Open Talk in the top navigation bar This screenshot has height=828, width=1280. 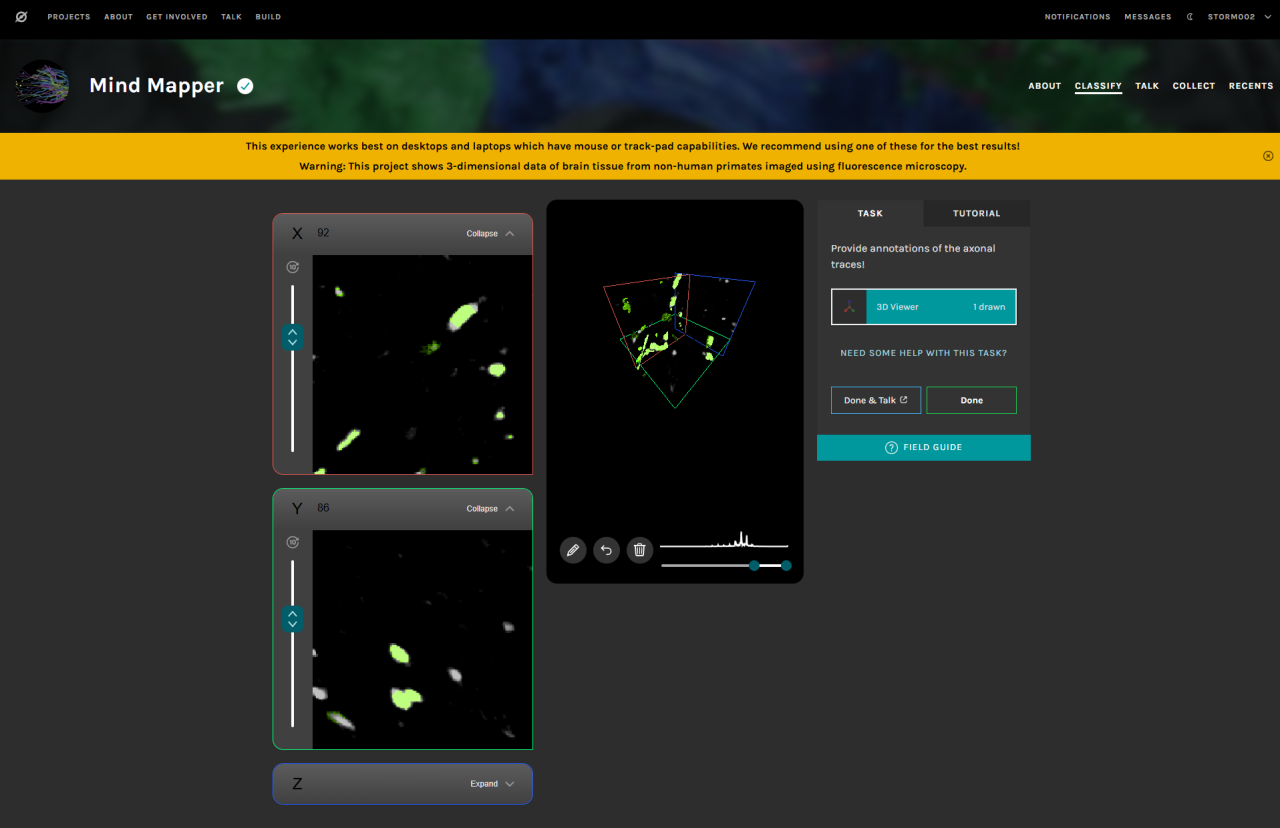tap(232, 17)
